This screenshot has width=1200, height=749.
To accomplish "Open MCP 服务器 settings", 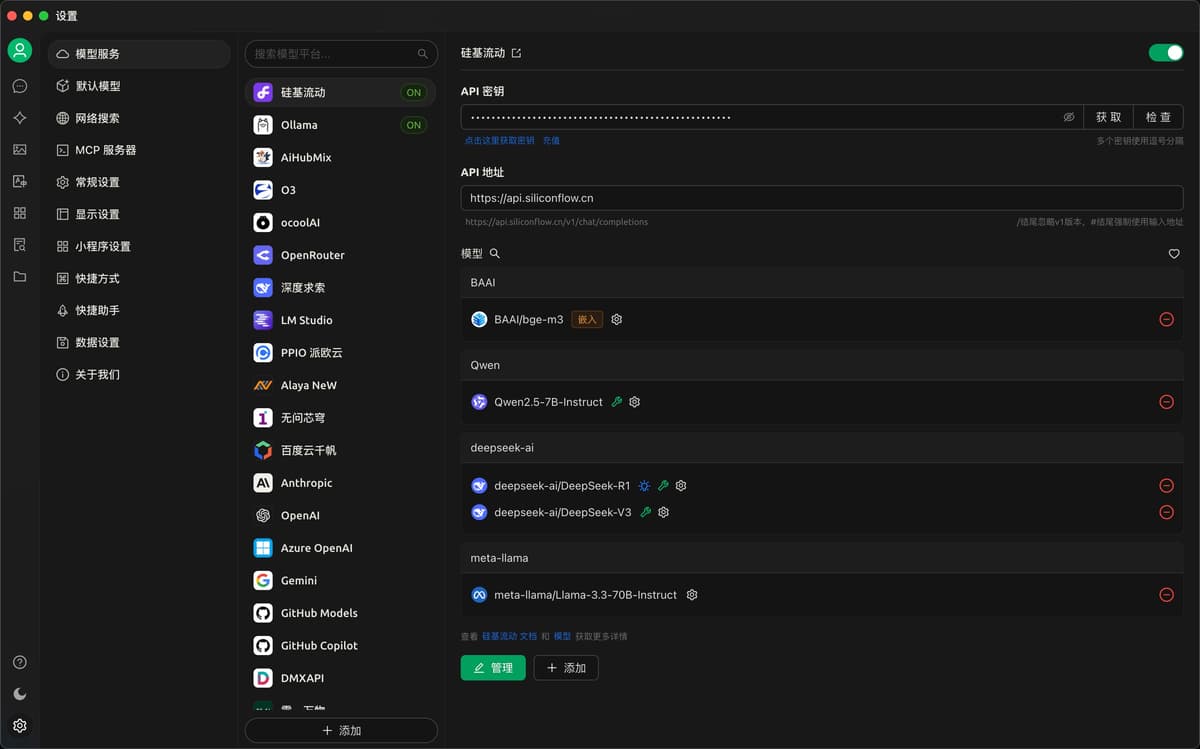I will point(139,150).
